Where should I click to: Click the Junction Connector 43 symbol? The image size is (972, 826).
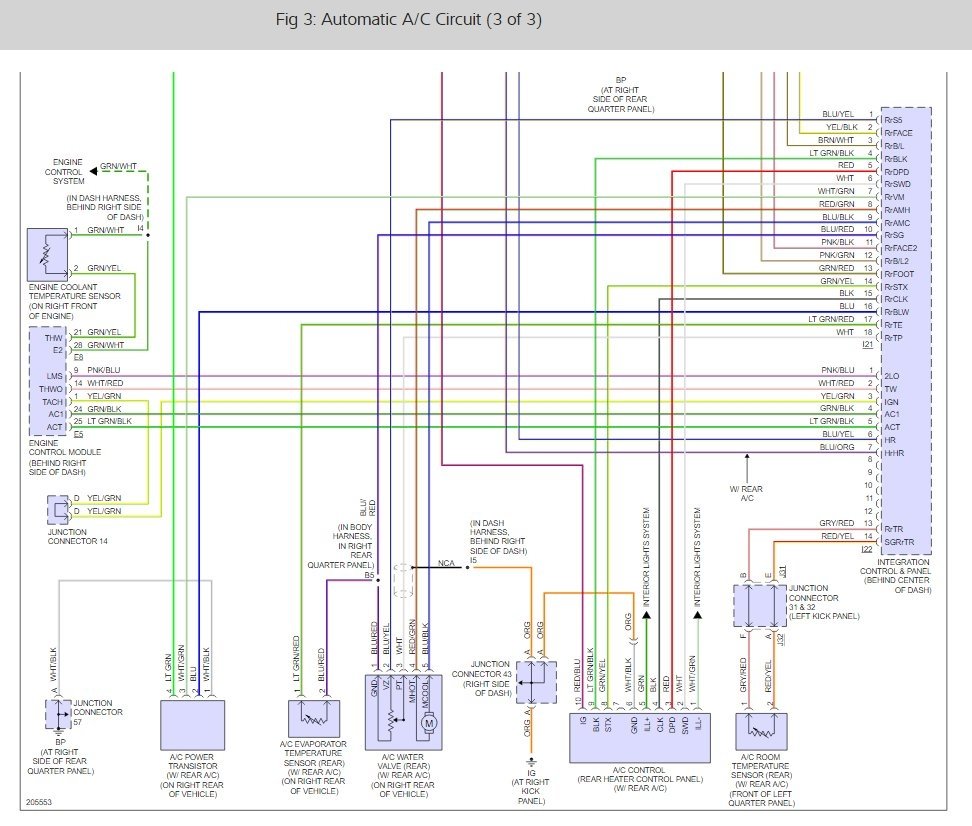pyautogui.click(x=536, y=682)
